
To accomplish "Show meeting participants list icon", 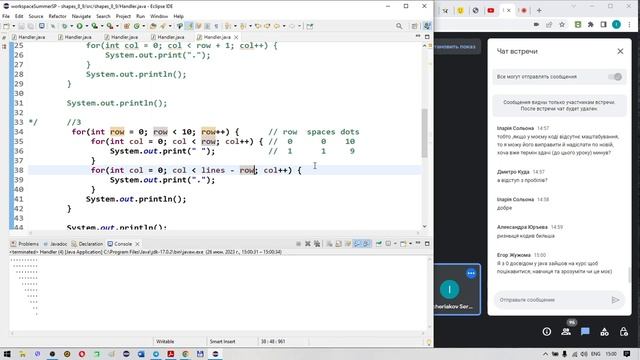I will [x=566, y=332].
